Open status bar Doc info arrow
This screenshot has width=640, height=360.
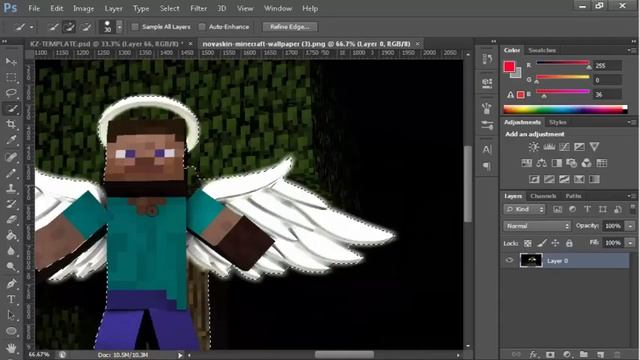click(180, 355)
